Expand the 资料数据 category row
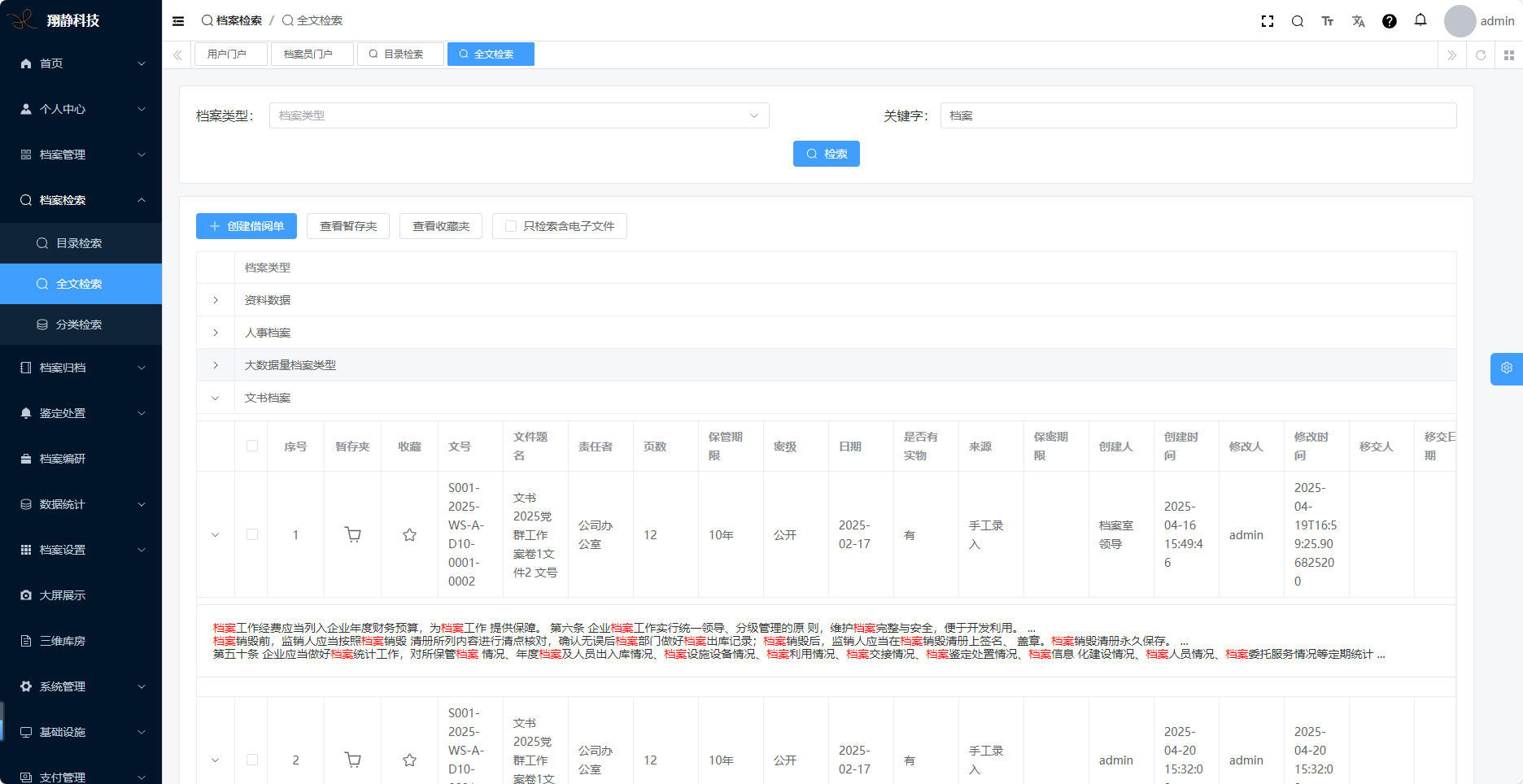1523x784 pixels. click(216, 300)
